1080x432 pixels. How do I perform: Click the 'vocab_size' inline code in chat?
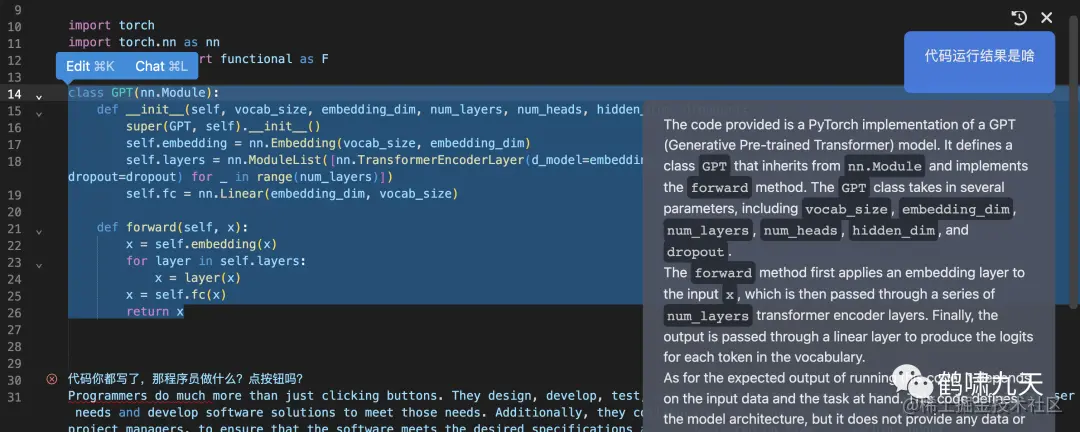[x=847, y=209]
